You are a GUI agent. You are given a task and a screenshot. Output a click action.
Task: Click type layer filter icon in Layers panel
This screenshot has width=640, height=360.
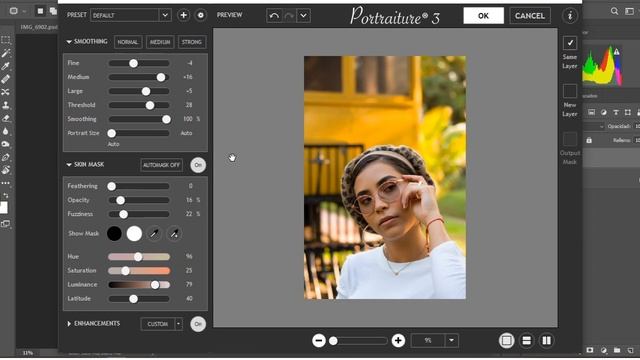click(x=616, y=112)
